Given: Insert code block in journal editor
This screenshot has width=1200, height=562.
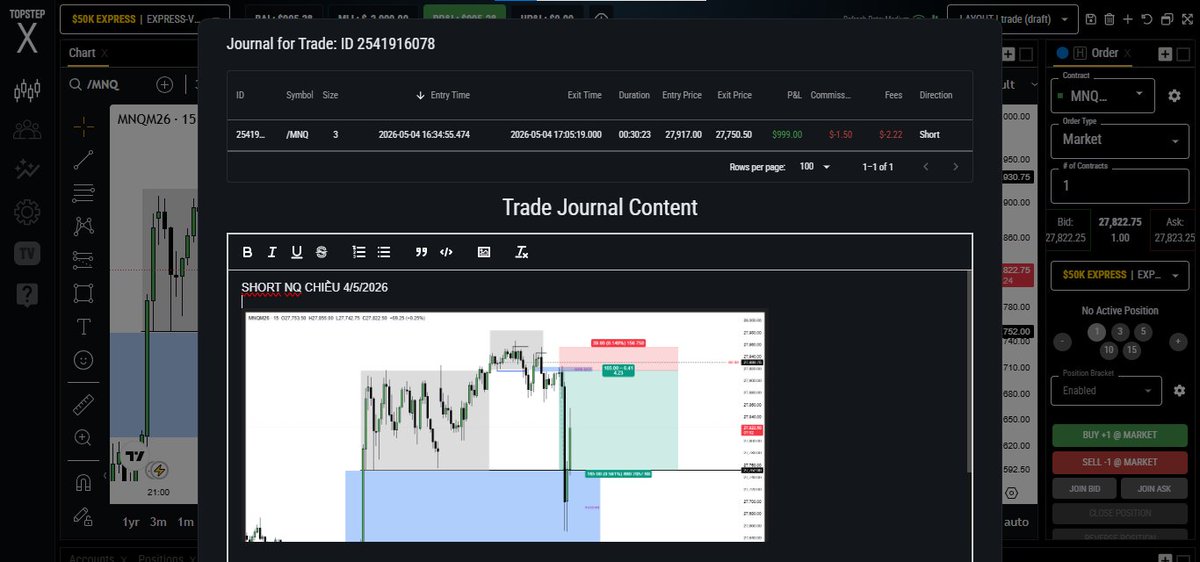Looking at the screenshot, I should [446, 252].
